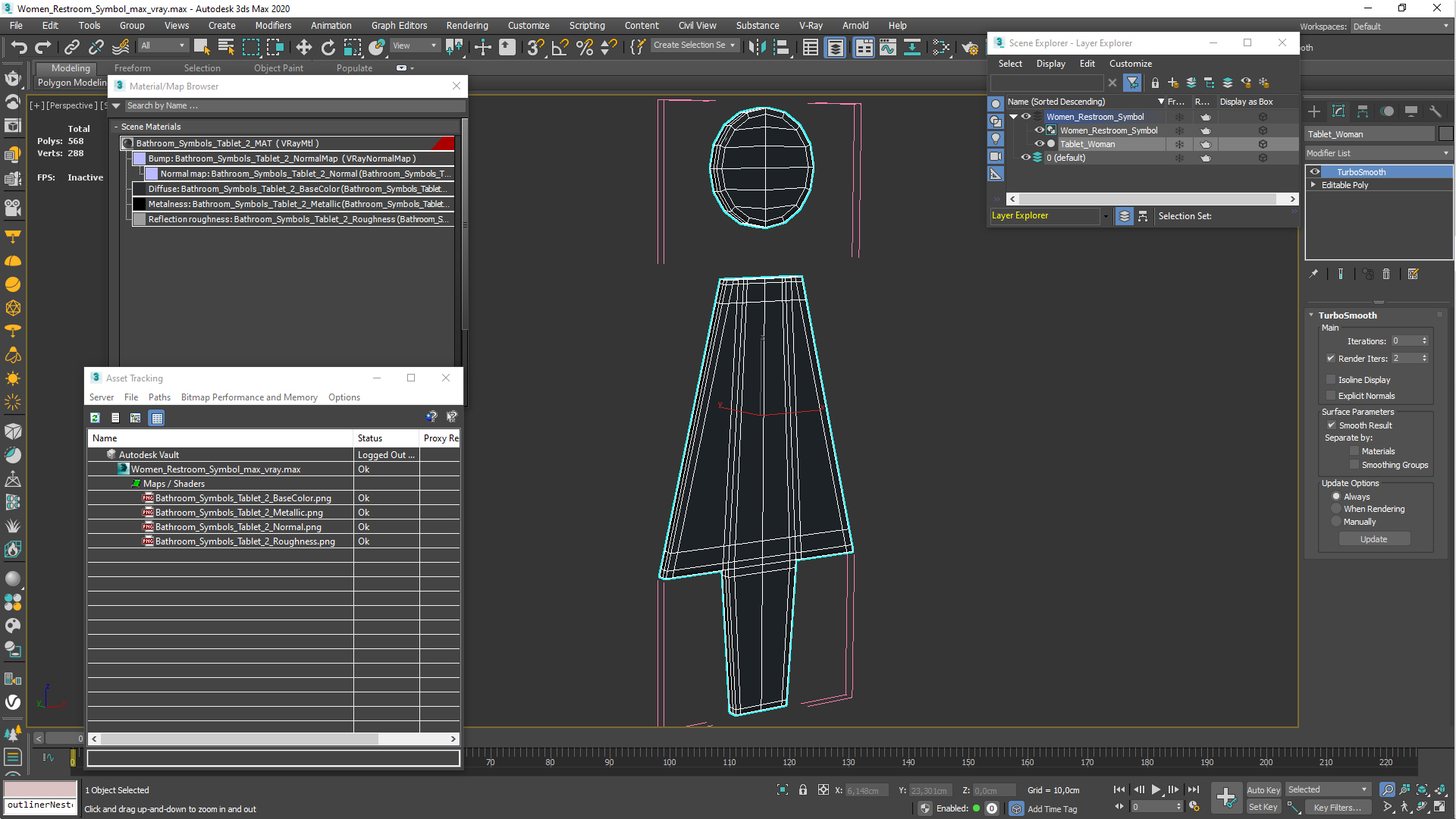Open the Hierarchy command panel tab

coord(1363,111)
